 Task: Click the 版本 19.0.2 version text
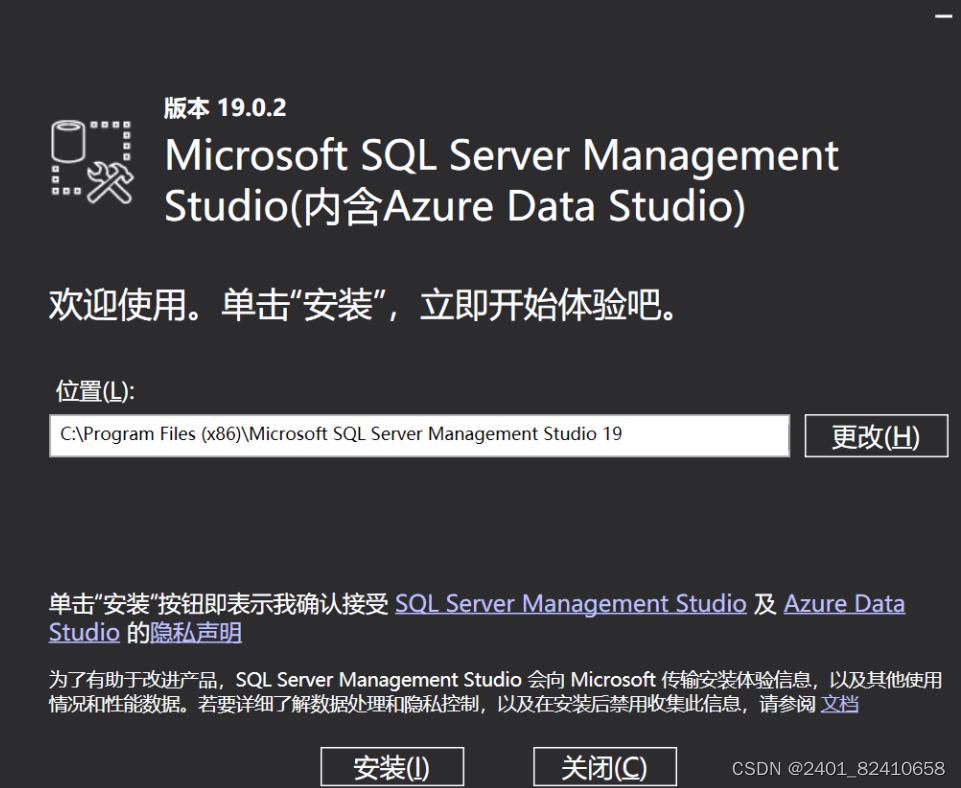(225, 108)
